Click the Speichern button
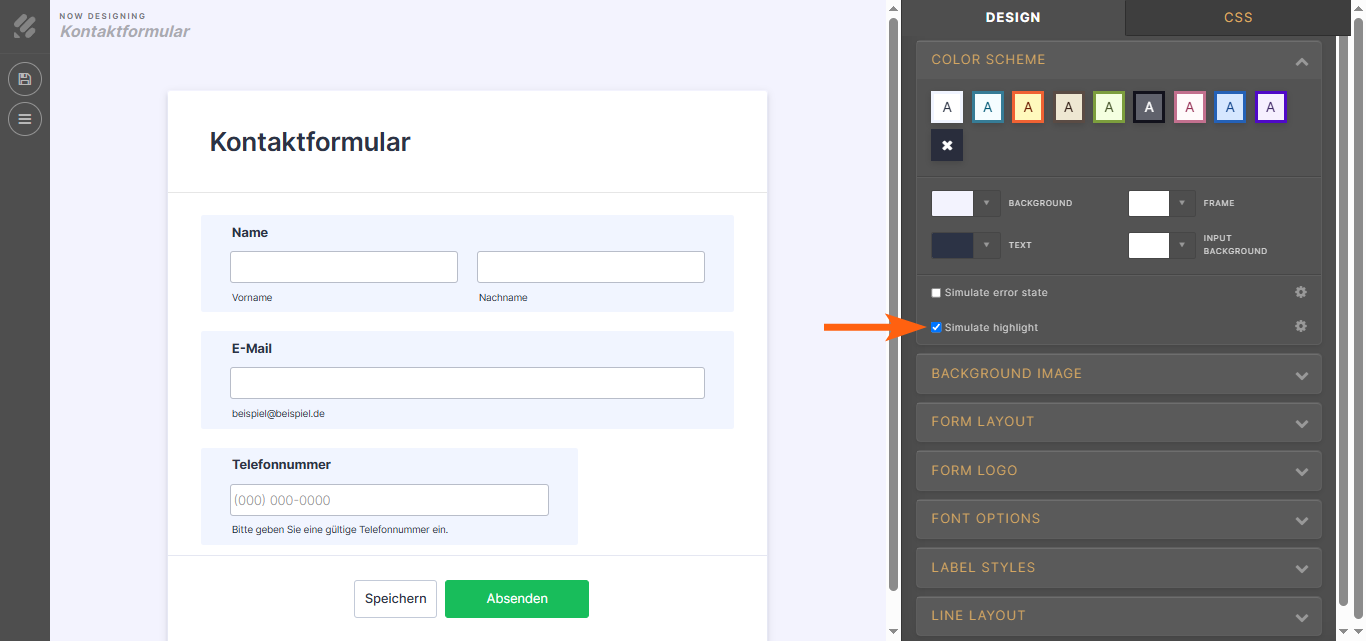1366x641 pixels. pos(395,599)
